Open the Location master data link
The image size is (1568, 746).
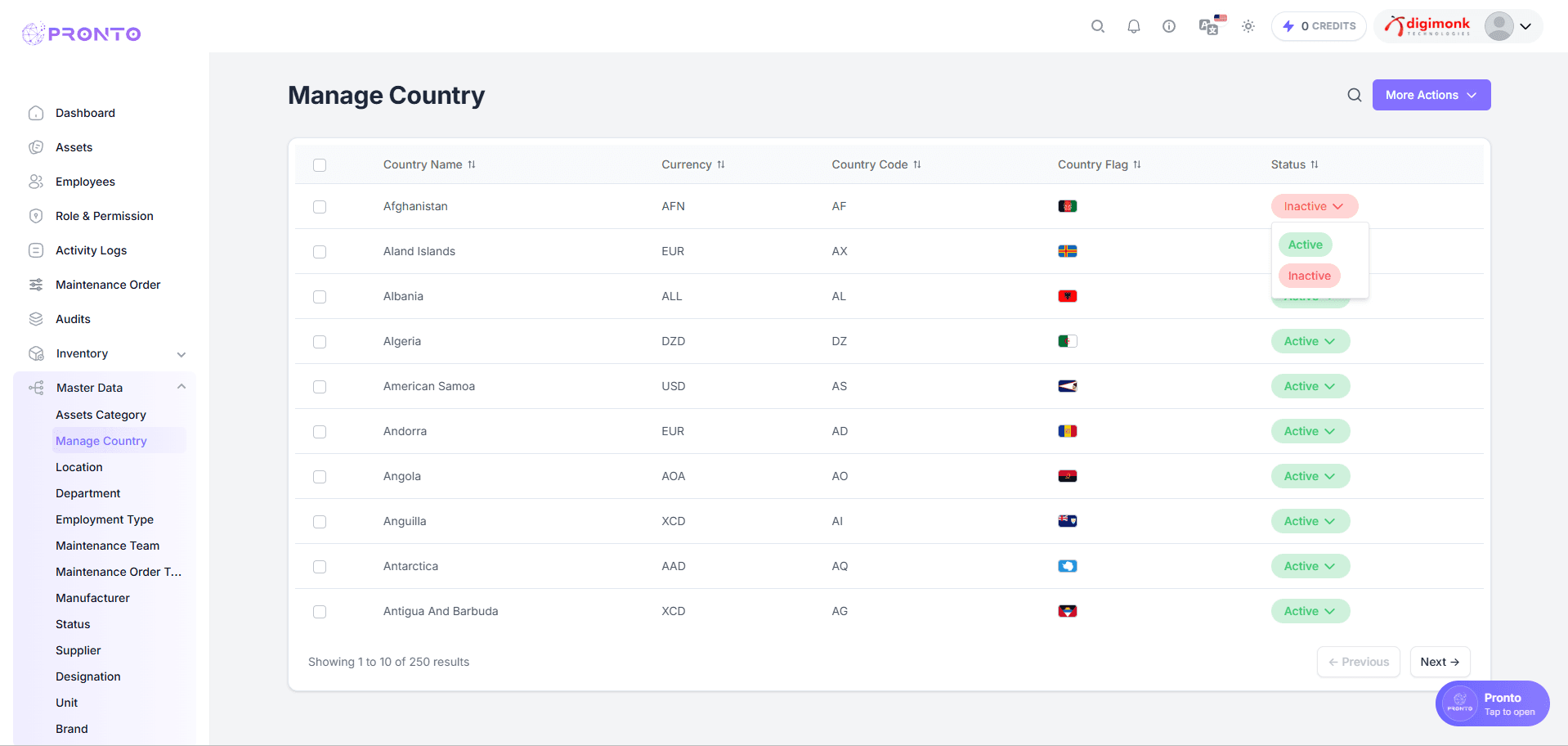pyautogui.click(x=79, y=467)
